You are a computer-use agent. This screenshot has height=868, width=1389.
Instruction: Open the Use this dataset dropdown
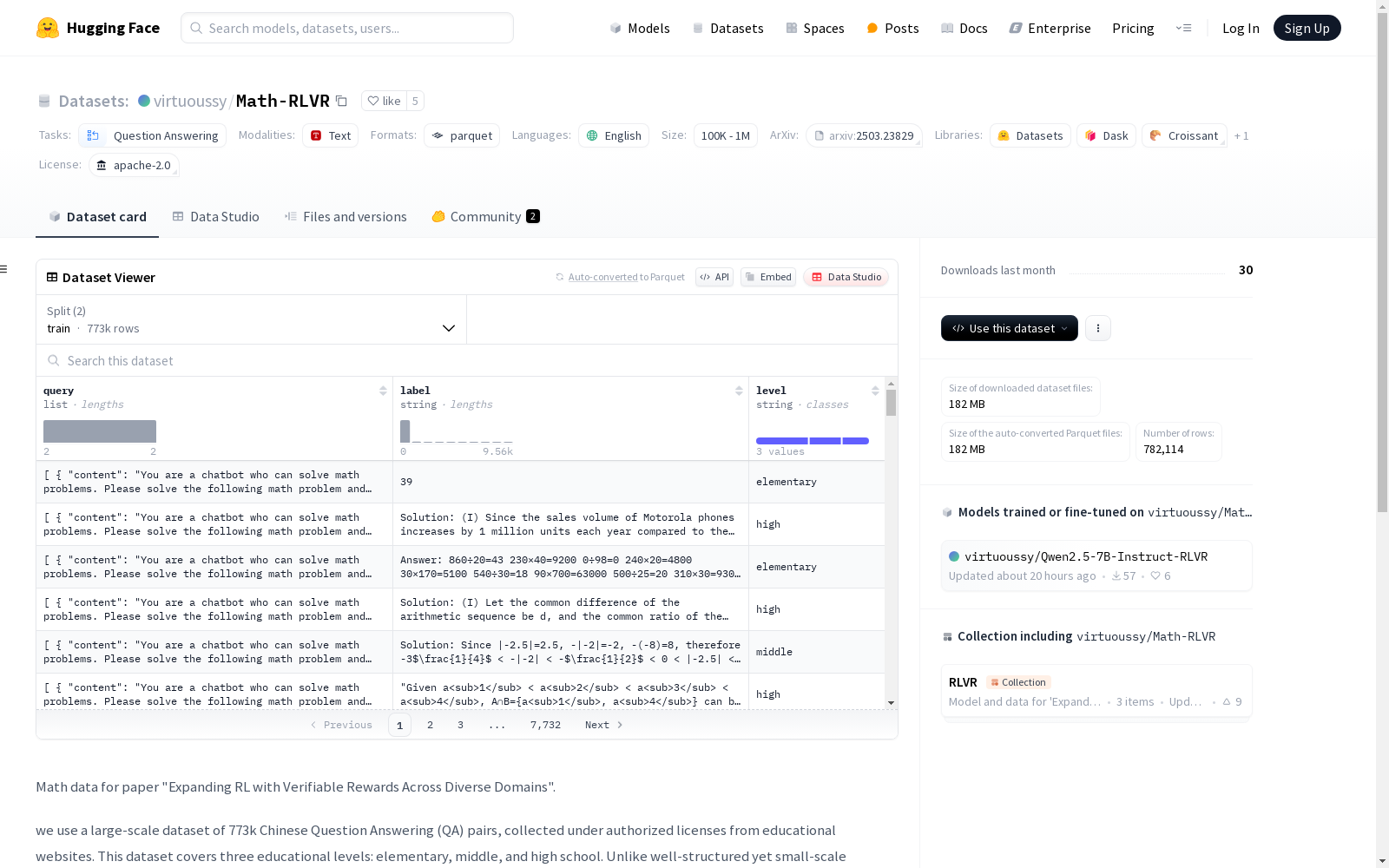pos(1010,328)
